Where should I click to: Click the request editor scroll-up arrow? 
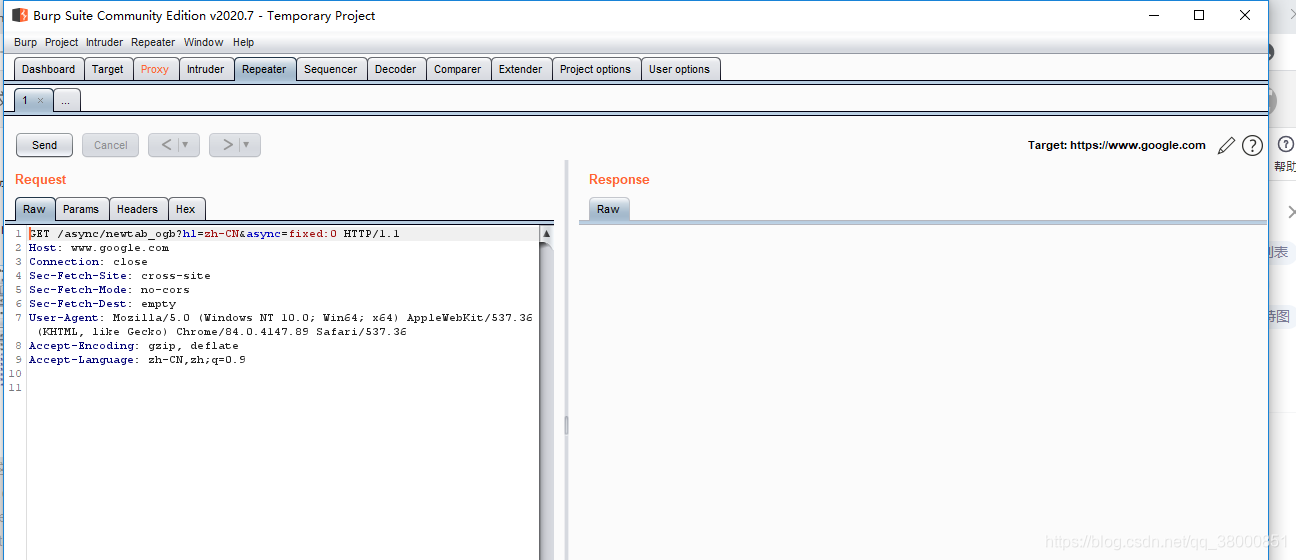click(546, 233)
